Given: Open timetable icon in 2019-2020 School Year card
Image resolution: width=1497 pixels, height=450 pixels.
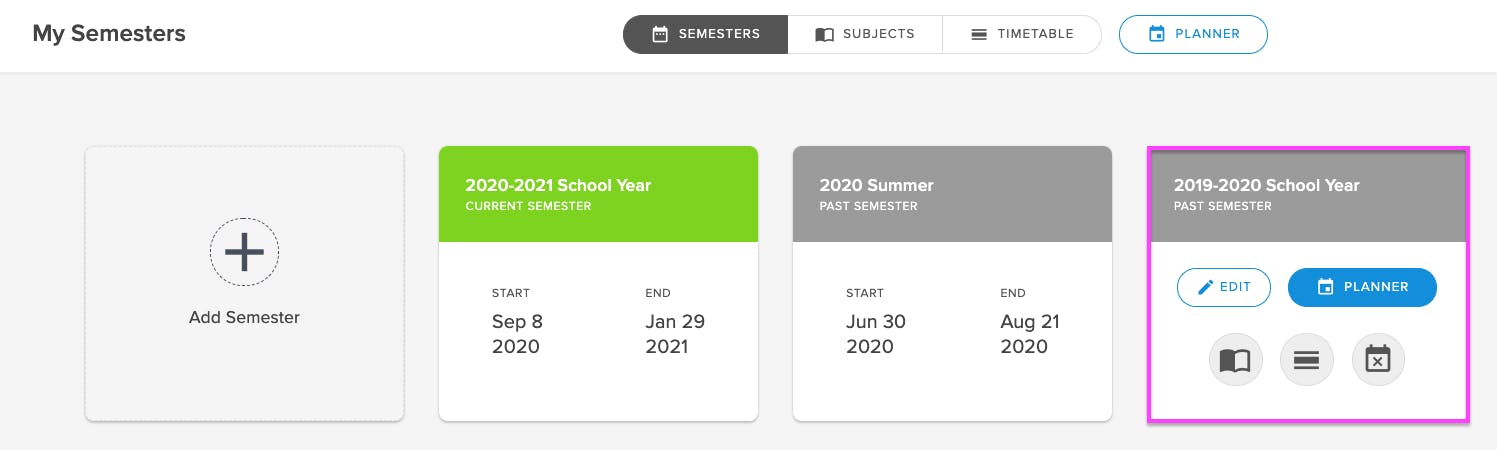Looking at the screenshot, I should point(1307,359).
